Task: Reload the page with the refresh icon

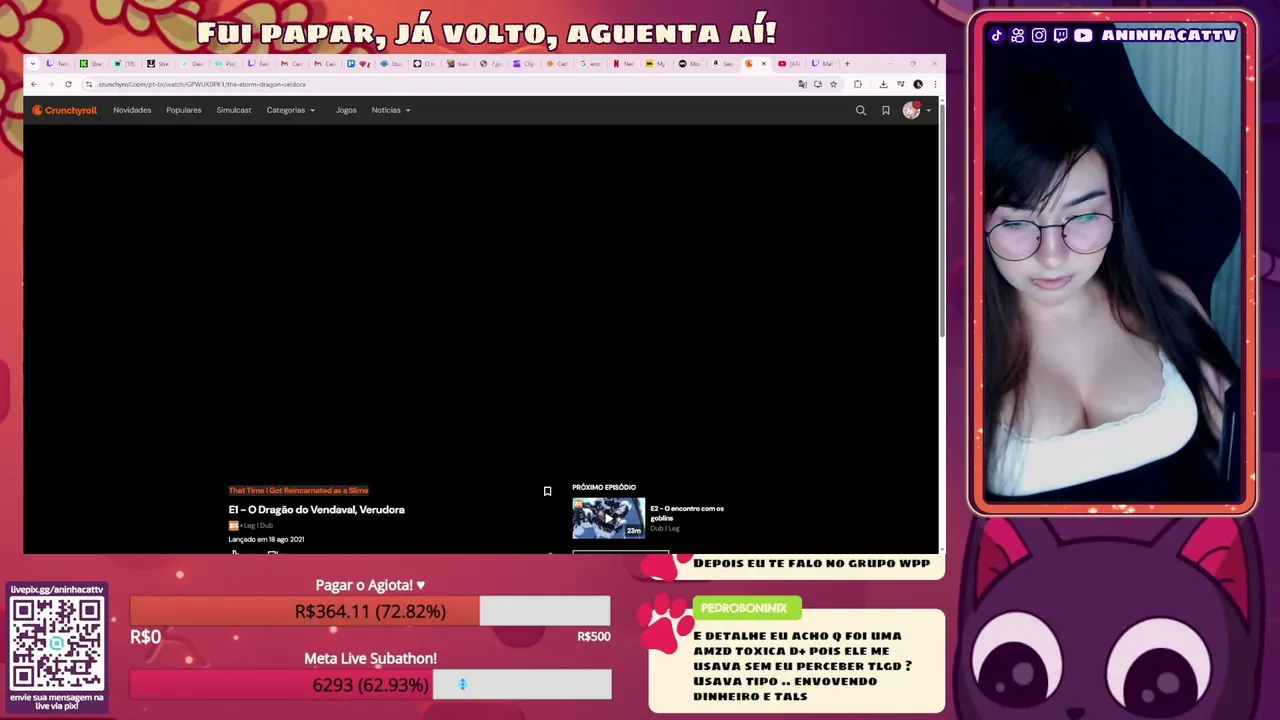Action: click(68, 84)
